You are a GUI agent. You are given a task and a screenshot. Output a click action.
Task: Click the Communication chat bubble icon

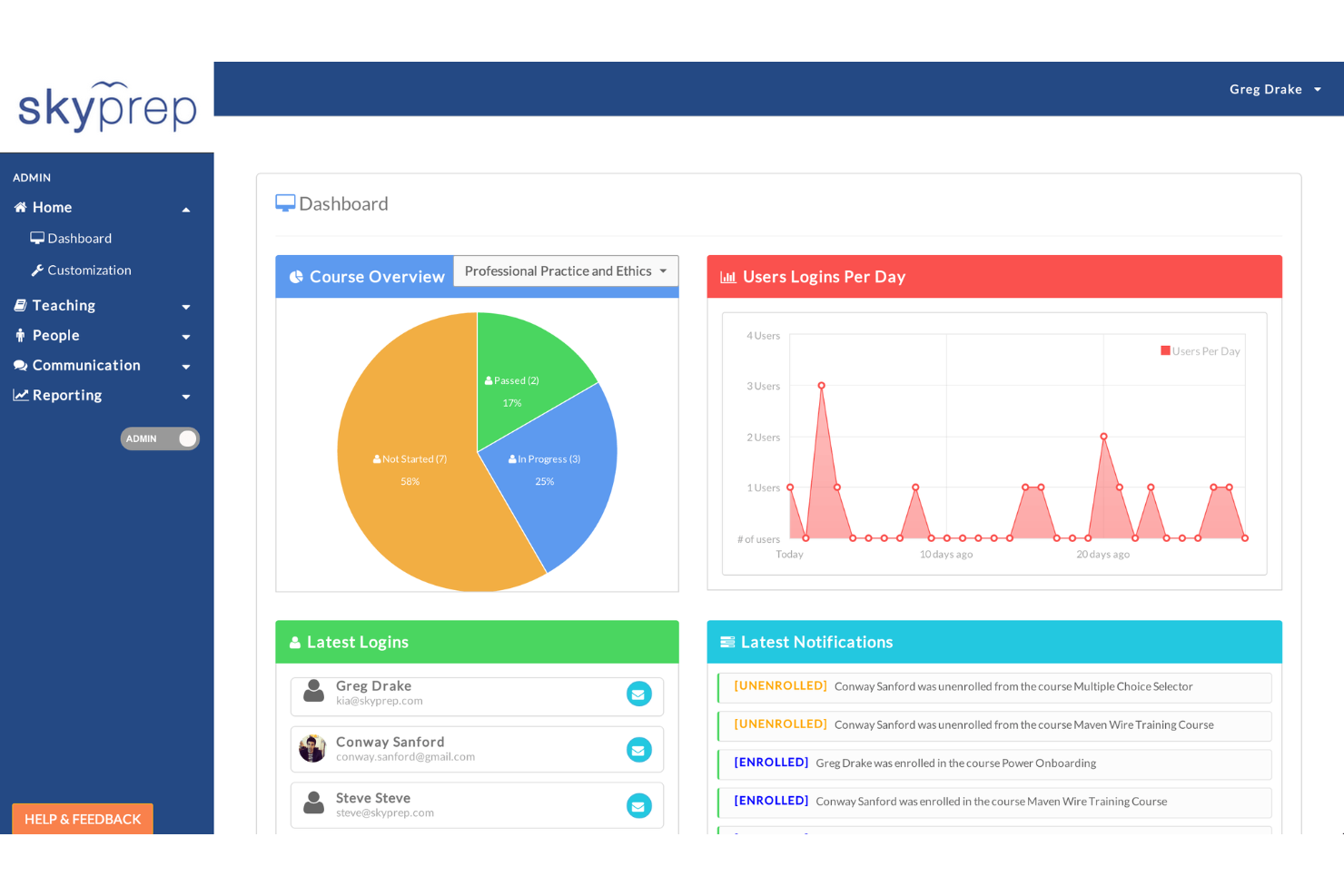(x=20, y=365)
